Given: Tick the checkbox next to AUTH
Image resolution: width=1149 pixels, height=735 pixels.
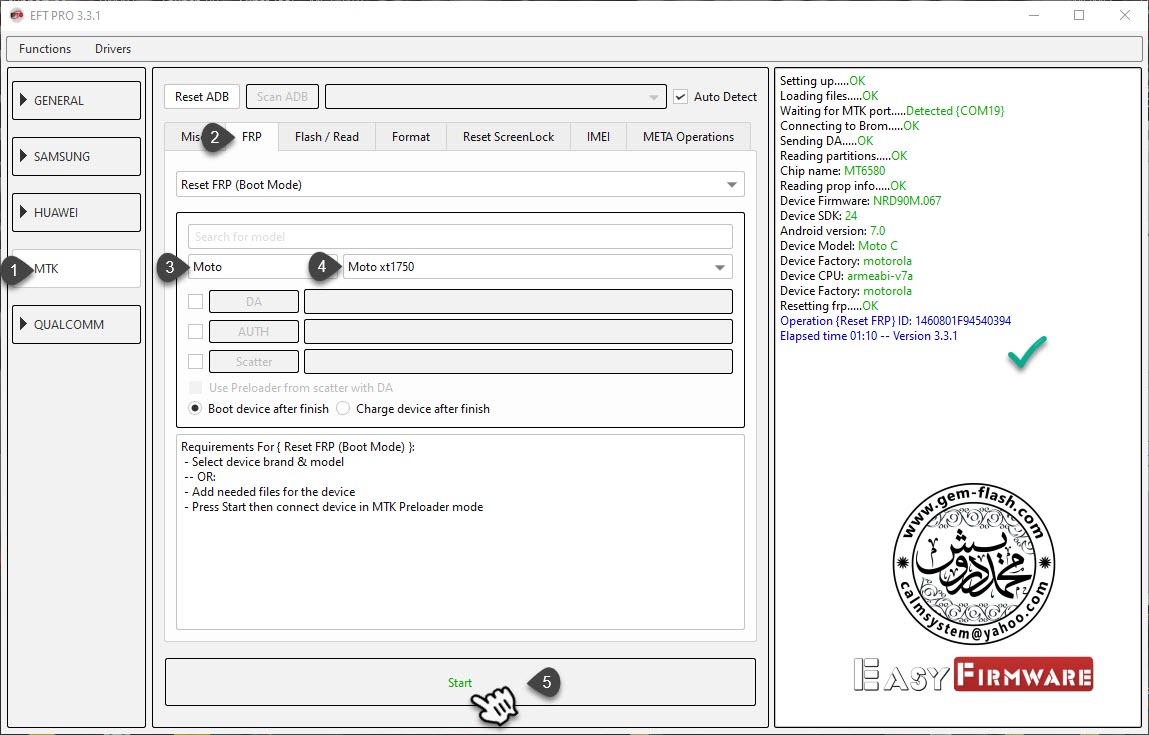Looking at the screenshot, I should [196, 332].
